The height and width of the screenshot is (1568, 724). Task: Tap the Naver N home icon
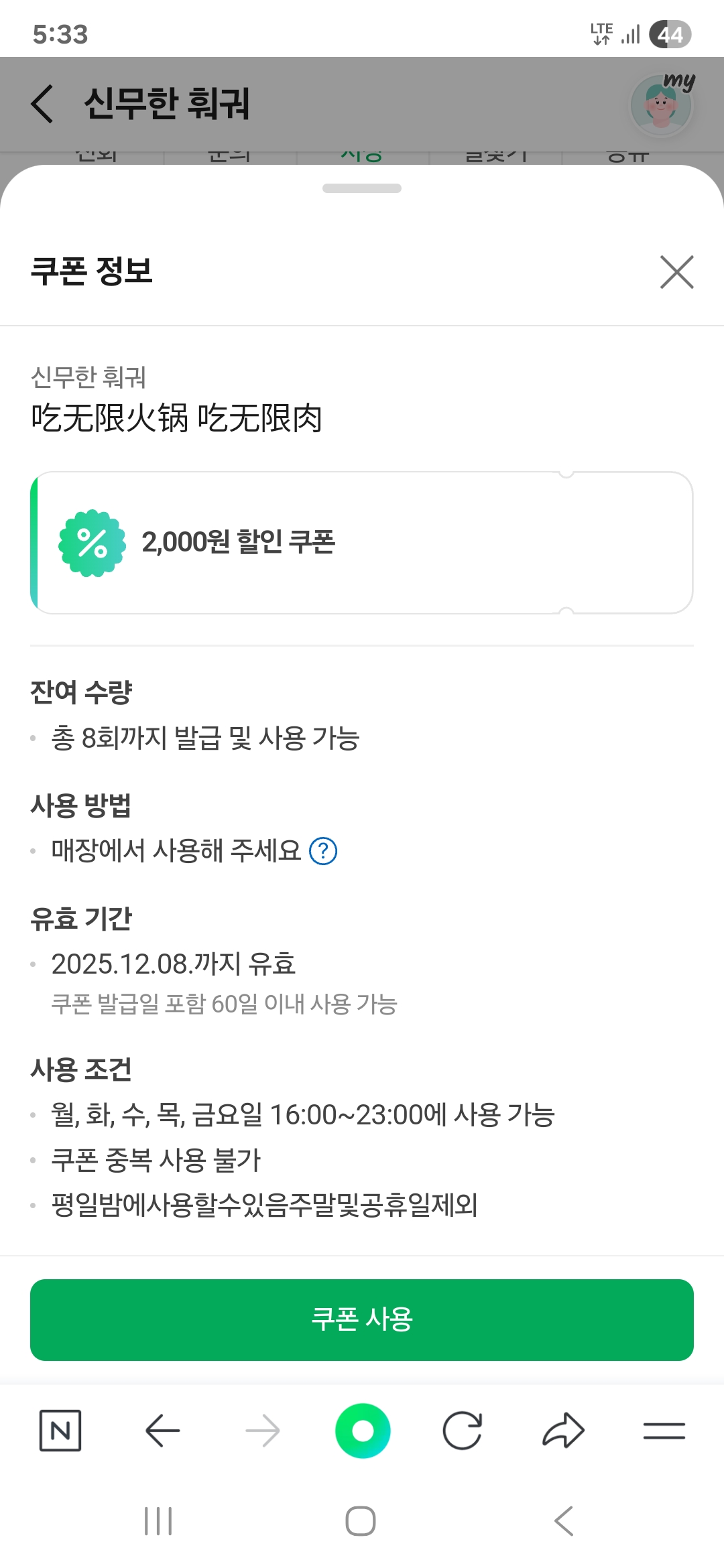click(60, 1431)
